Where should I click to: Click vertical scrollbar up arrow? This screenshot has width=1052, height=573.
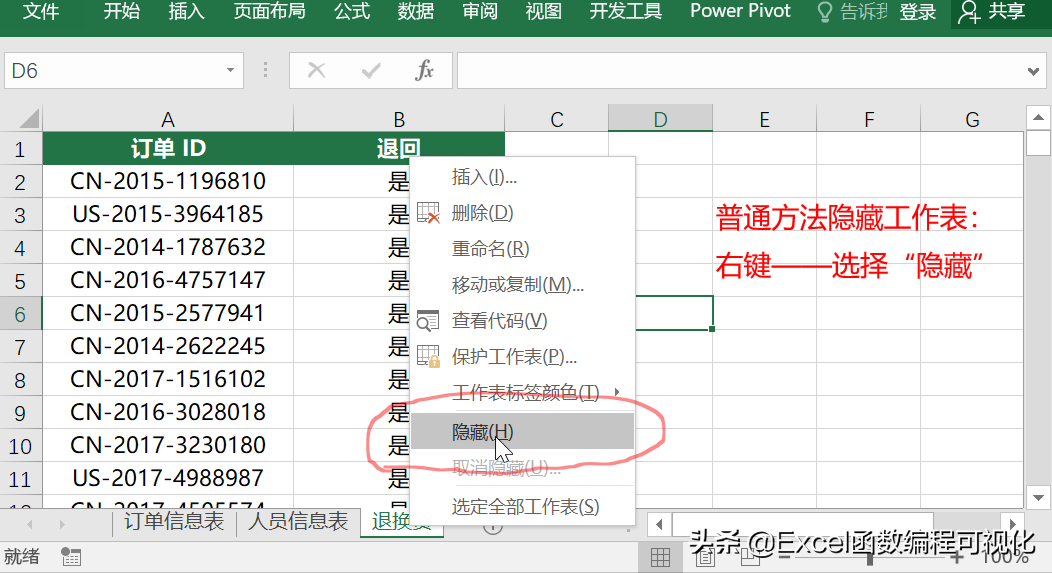click(1038, 117)
